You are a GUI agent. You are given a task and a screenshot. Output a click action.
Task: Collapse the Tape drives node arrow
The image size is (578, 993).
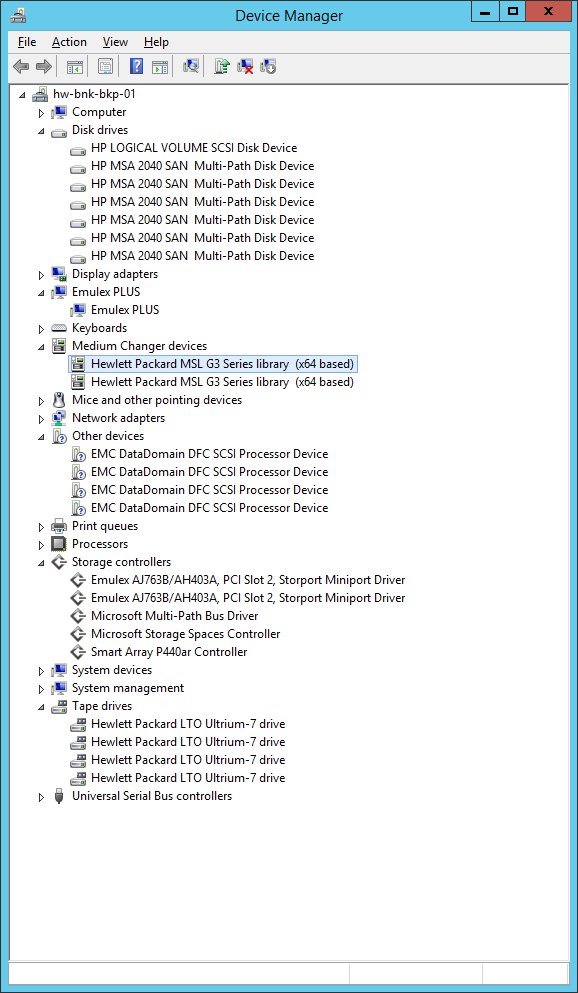[x=42, y=707]
